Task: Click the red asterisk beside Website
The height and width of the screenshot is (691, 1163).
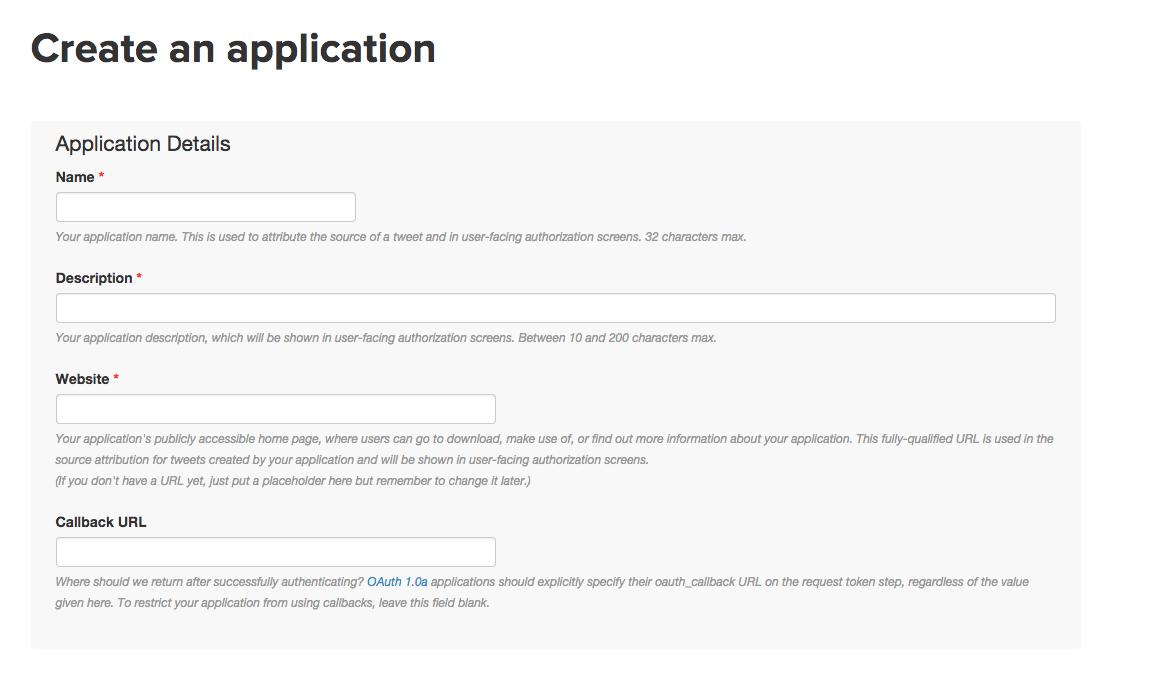Action: (x=116, y=379)
